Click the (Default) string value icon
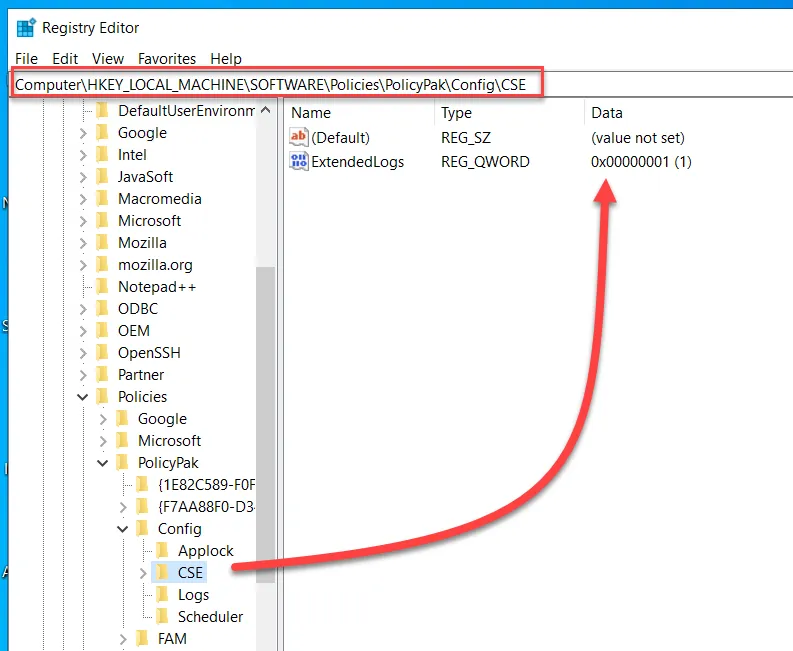Viewport: 793px width, 651px height. [x=299, y=138]
